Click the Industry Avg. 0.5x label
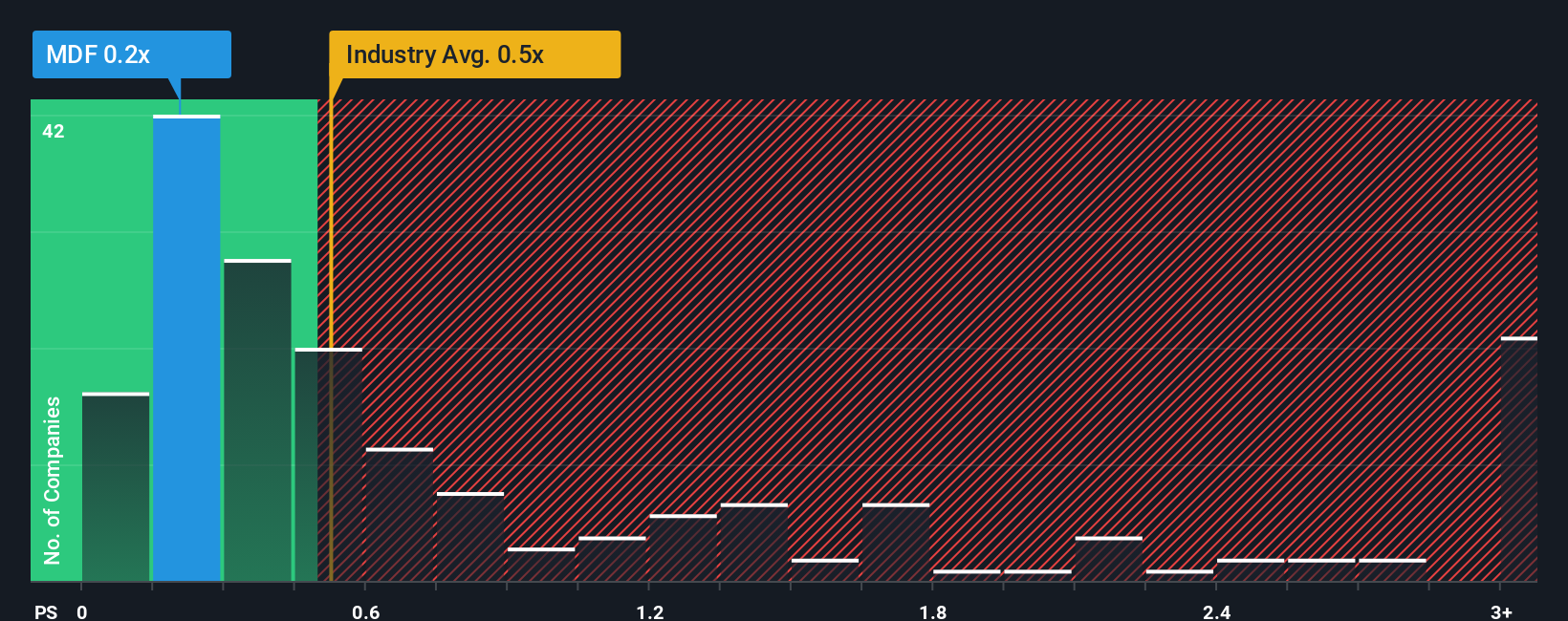The height and width of the screenshot is (621, 1568). (x=474, y=54)
